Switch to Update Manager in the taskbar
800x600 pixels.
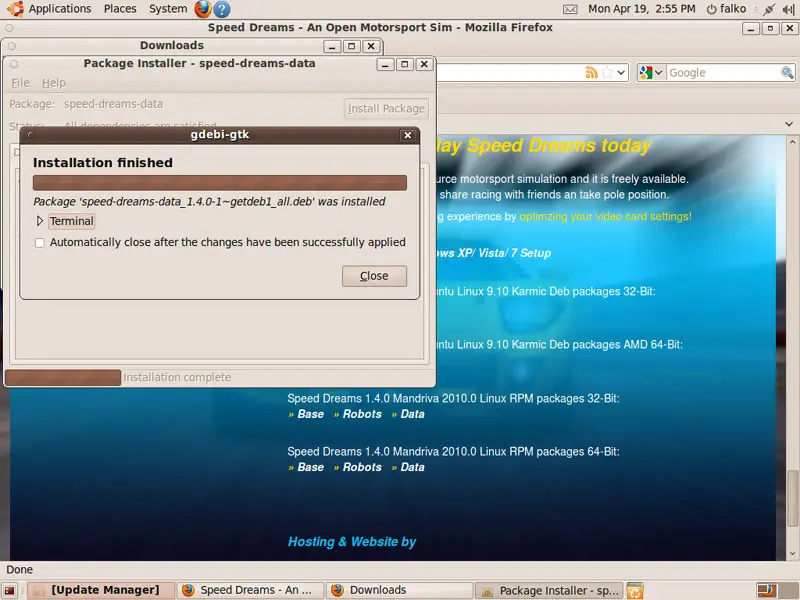click(x=101, y=590)
